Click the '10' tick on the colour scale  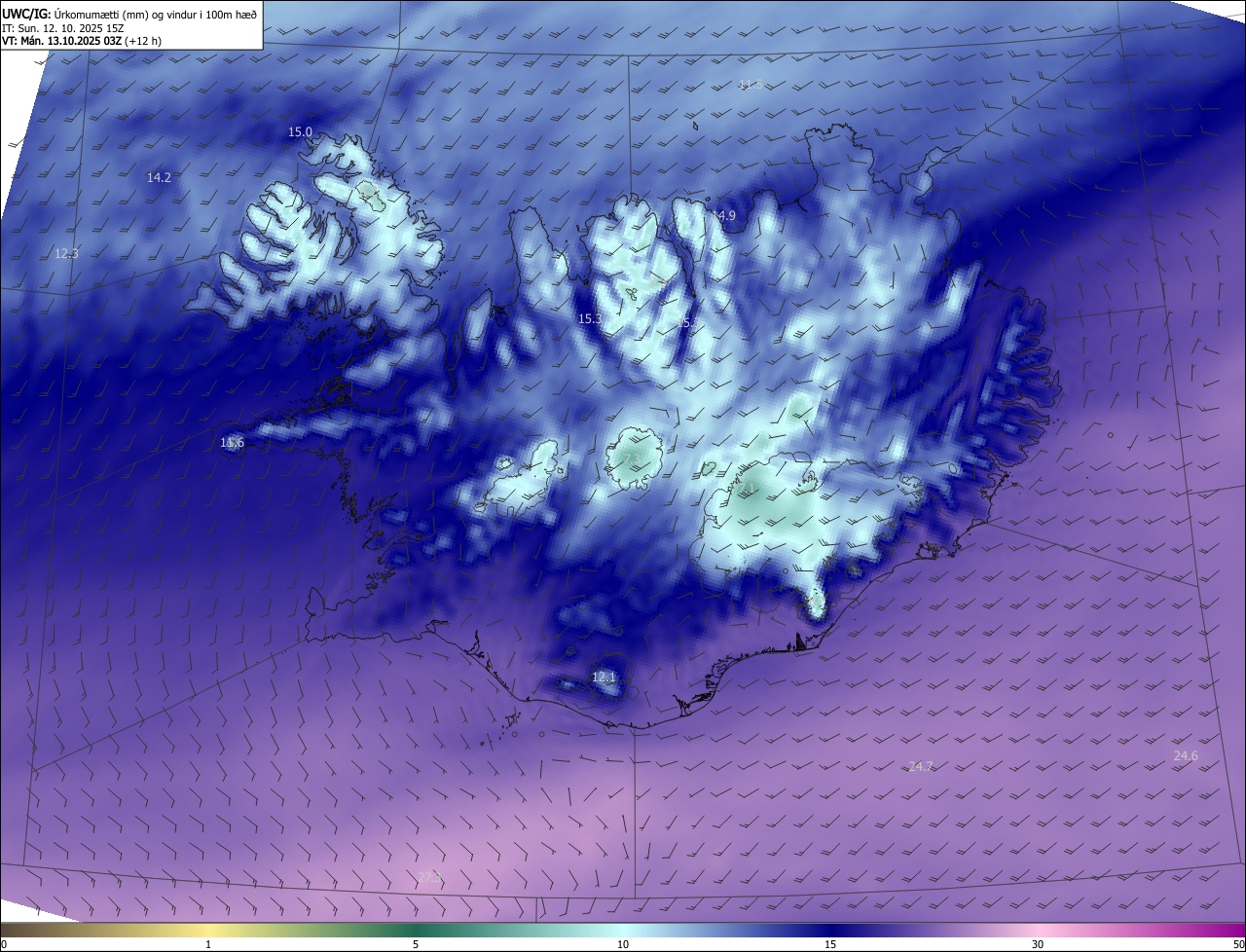pyautogui.click(x=623, y=944)
